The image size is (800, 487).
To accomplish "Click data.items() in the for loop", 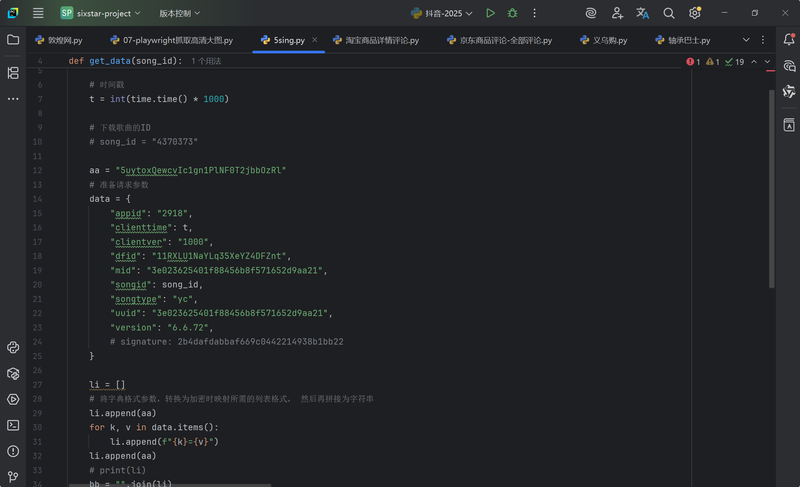I will [182, 427].
